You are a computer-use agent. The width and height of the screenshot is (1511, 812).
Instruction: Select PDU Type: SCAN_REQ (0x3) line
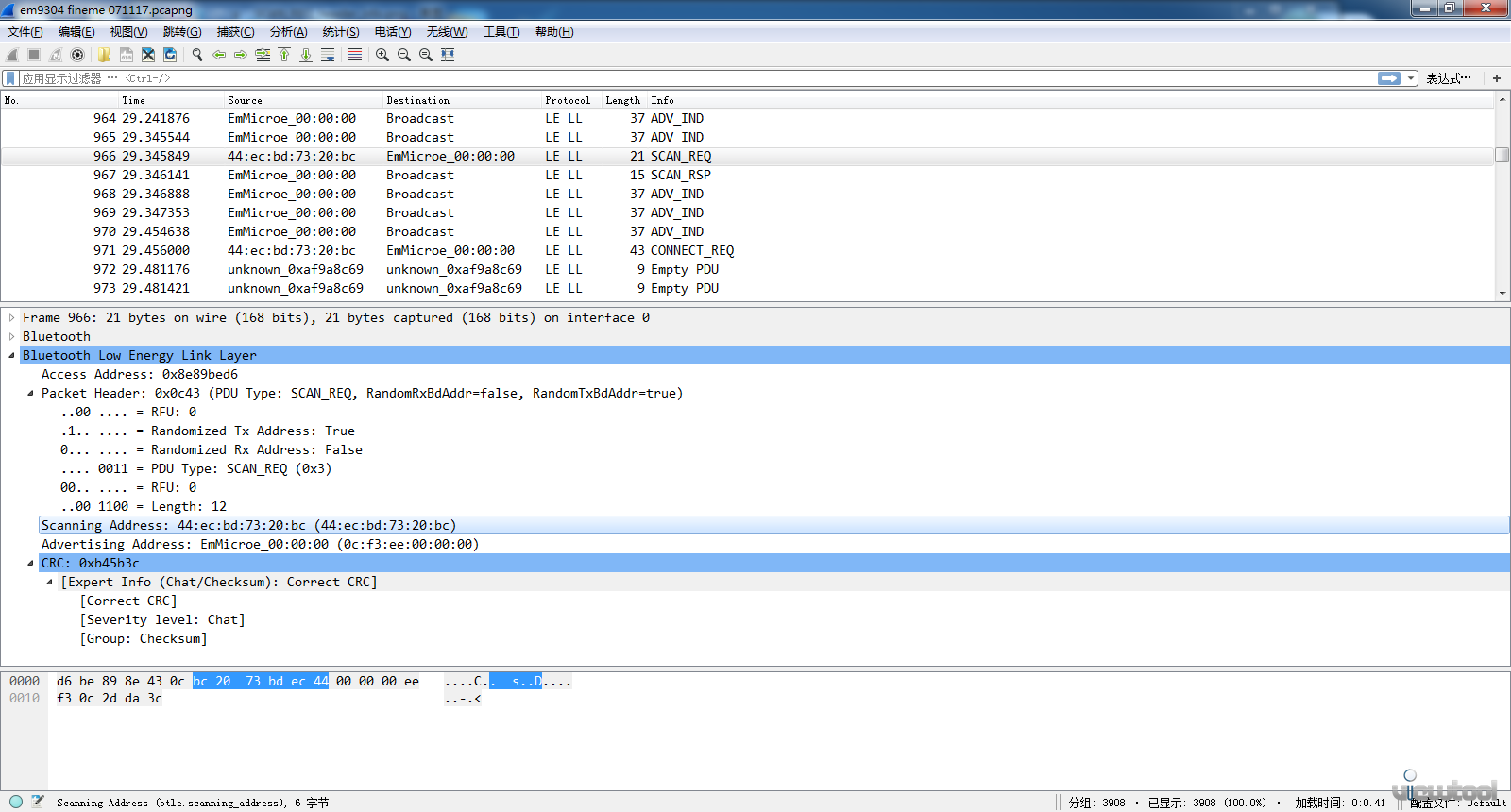[x=195, y=469]
